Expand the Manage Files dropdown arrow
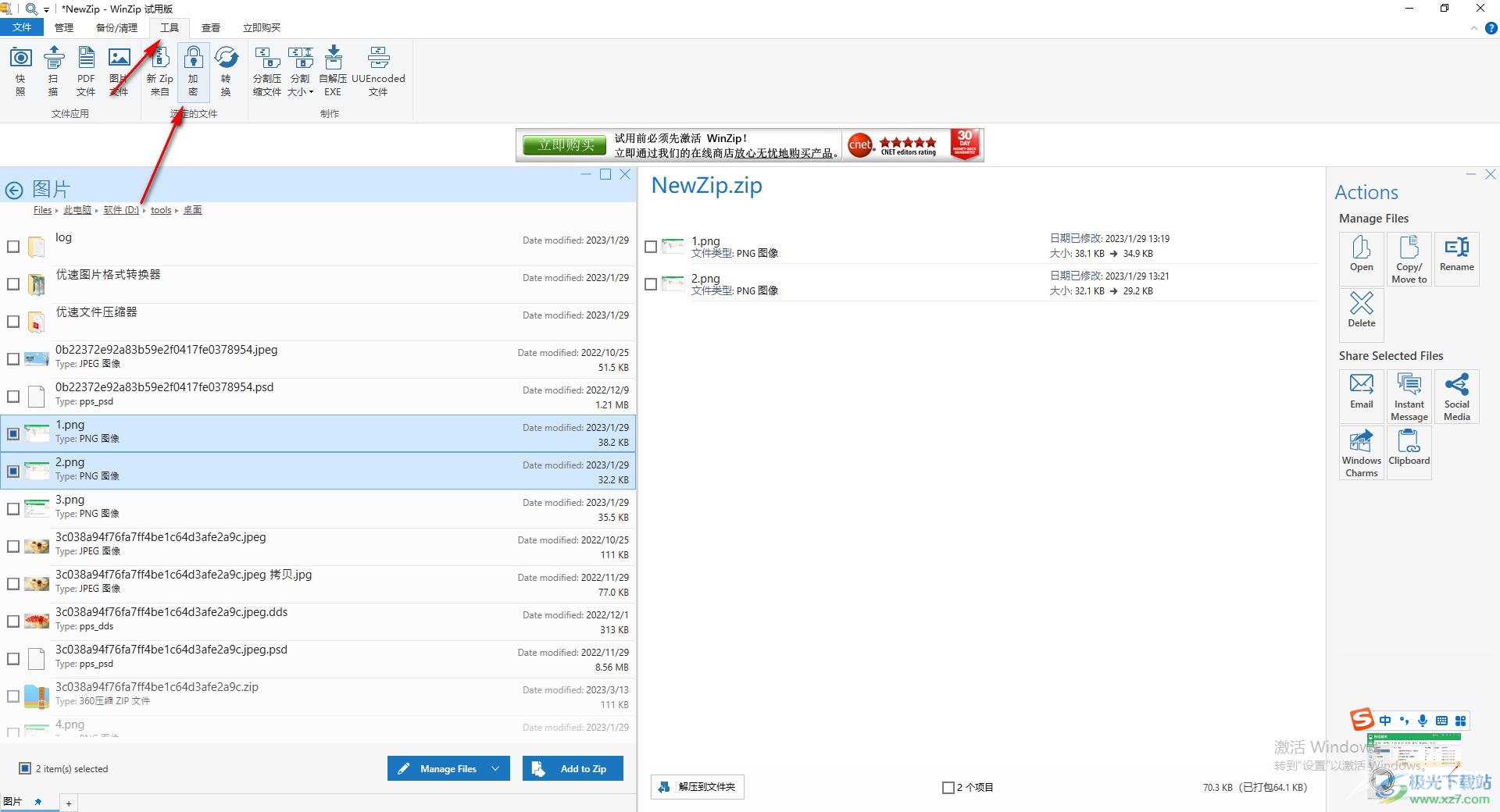1500x812 pixels. (x=495, y=768)
